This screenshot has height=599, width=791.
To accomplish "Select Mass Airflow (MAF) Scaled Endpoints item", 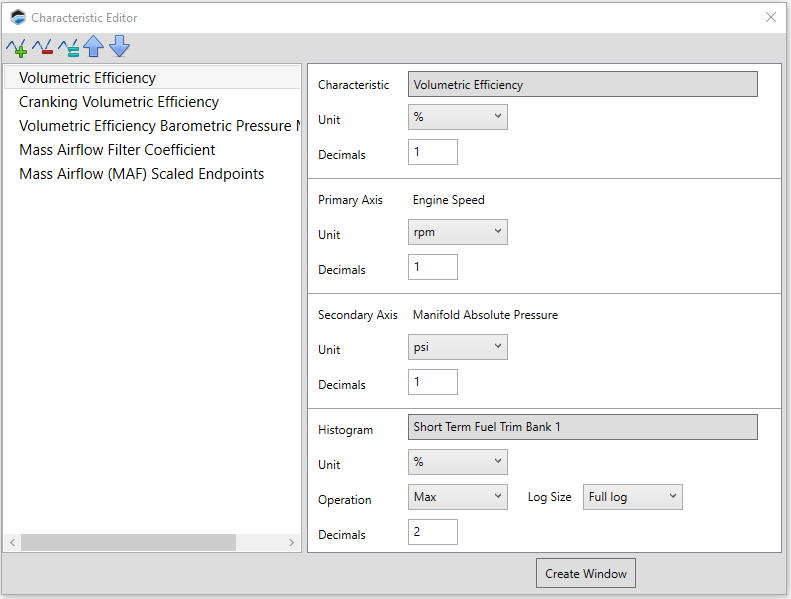I will click(x=141, y=174).
